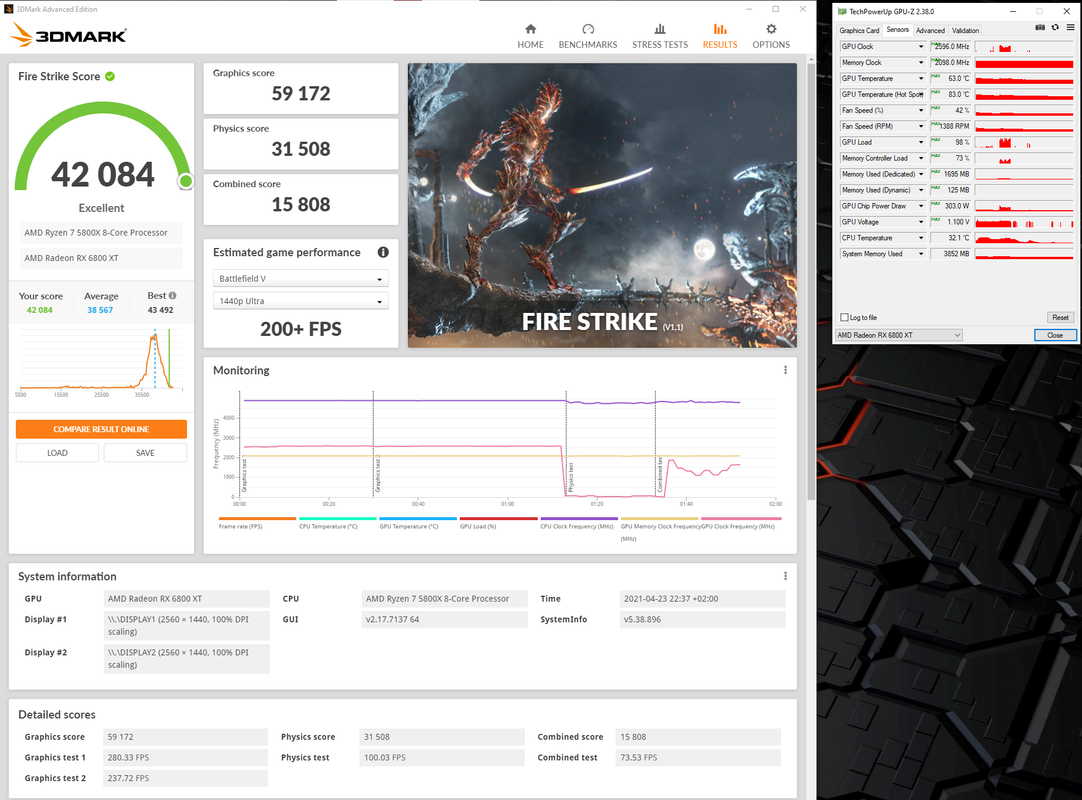Click the GPU-Z title bar app icon

pyautogui.click(x=842, y=11)
